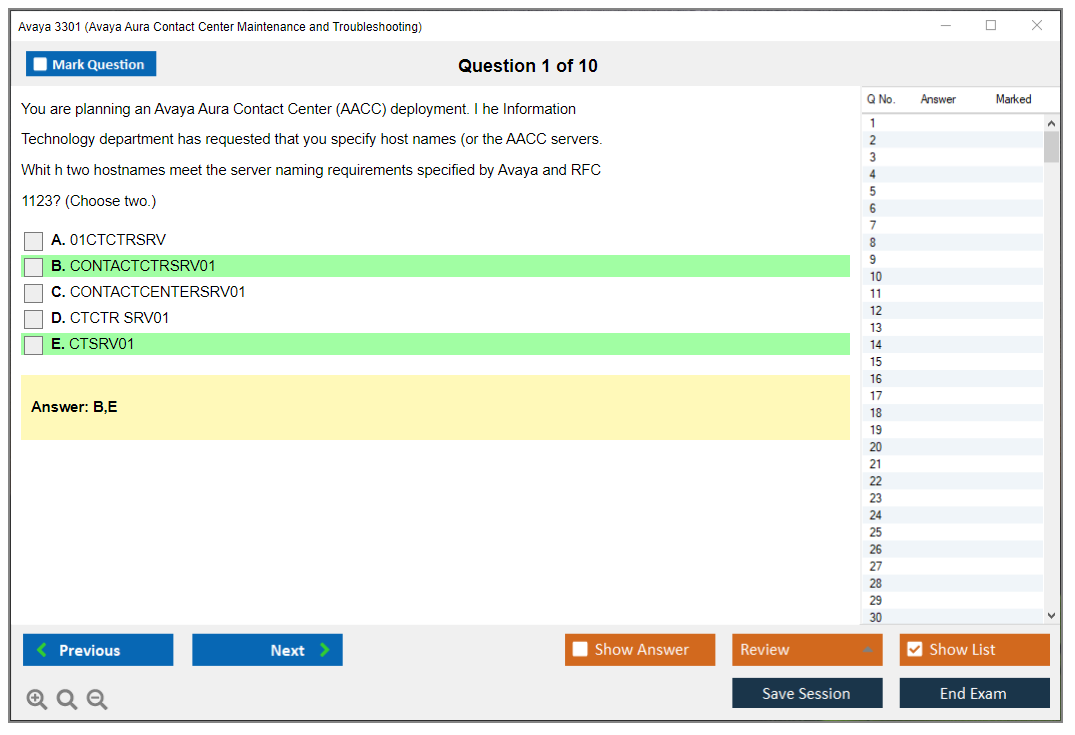1075x735 pixels.
Task: Jump to question 12 in list
Action: click(x=876, y=310)
